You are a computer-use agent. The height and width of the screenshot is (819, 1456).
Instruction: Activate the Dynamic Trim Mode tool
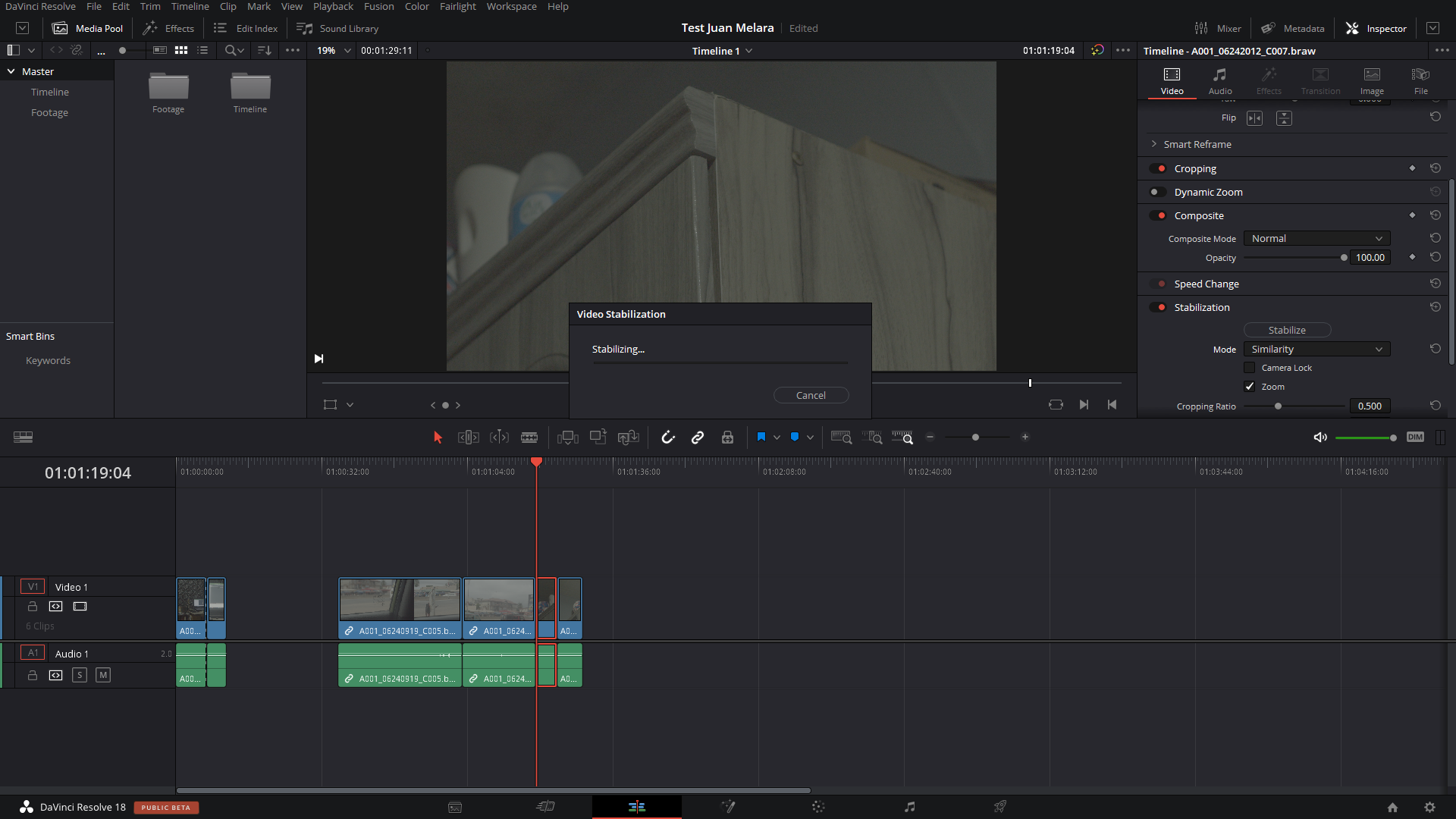(x=499, y=438)
